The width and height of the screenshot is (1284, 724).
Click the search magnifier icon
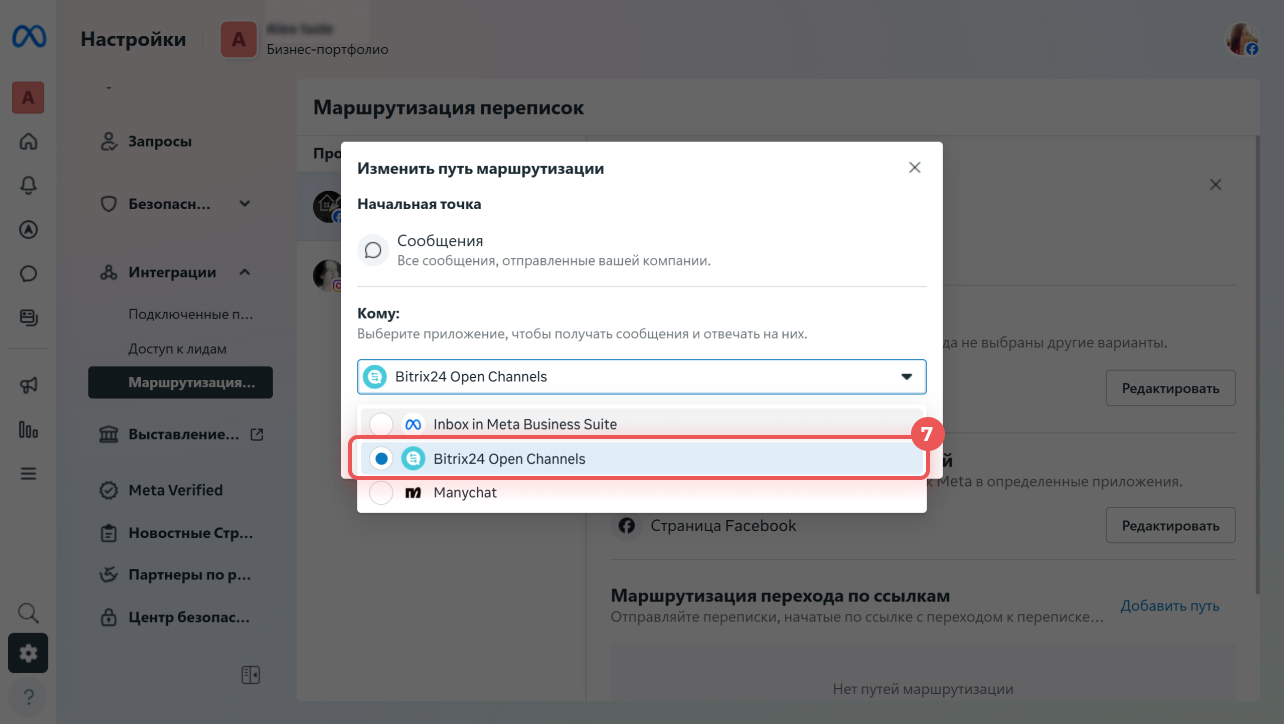tap(28, 612)
